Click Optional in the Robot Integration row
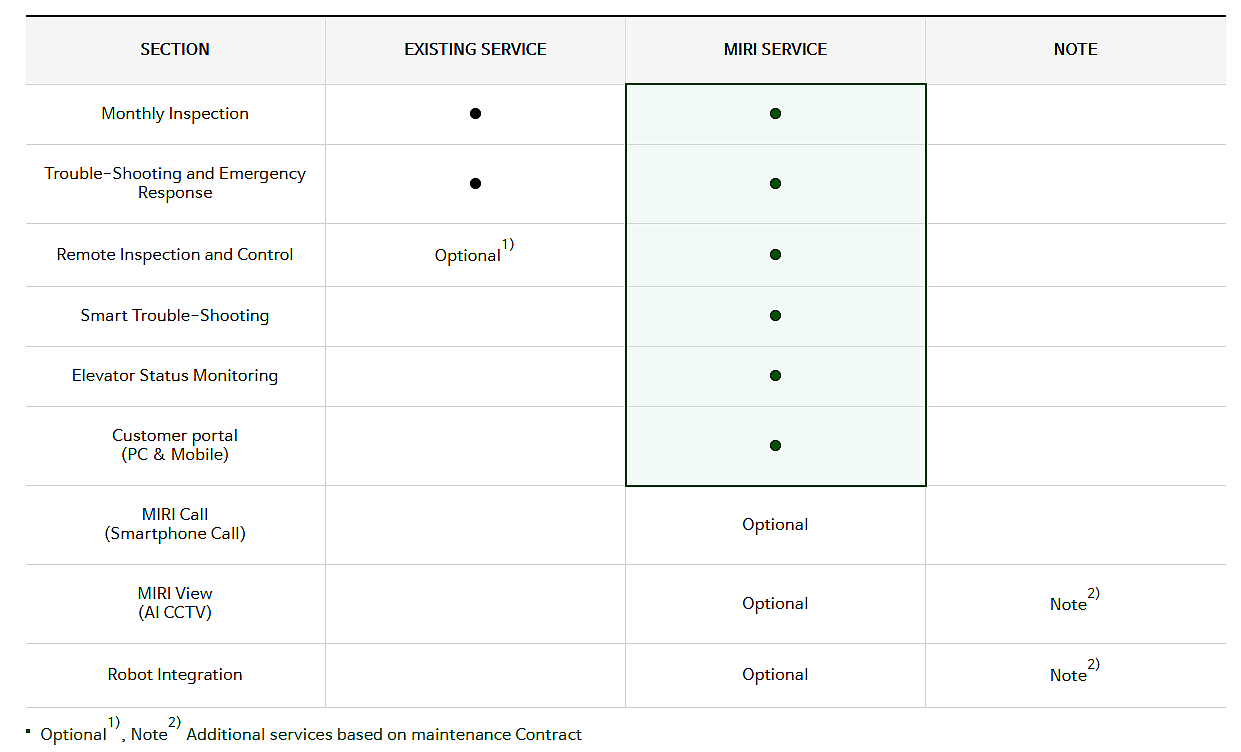Image resolution: width=1241 pixels, height=752 pixels. (775, 675)
